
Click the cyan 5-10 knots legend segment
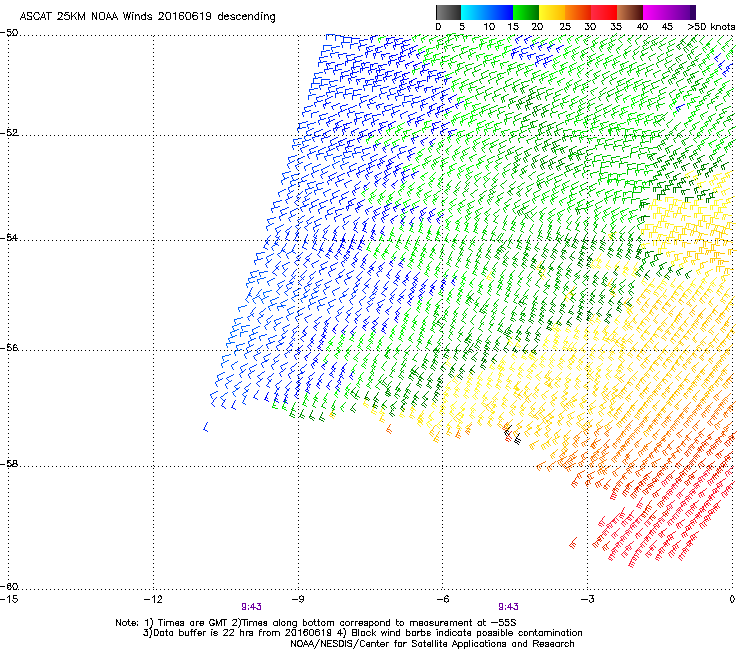point(474,12)
